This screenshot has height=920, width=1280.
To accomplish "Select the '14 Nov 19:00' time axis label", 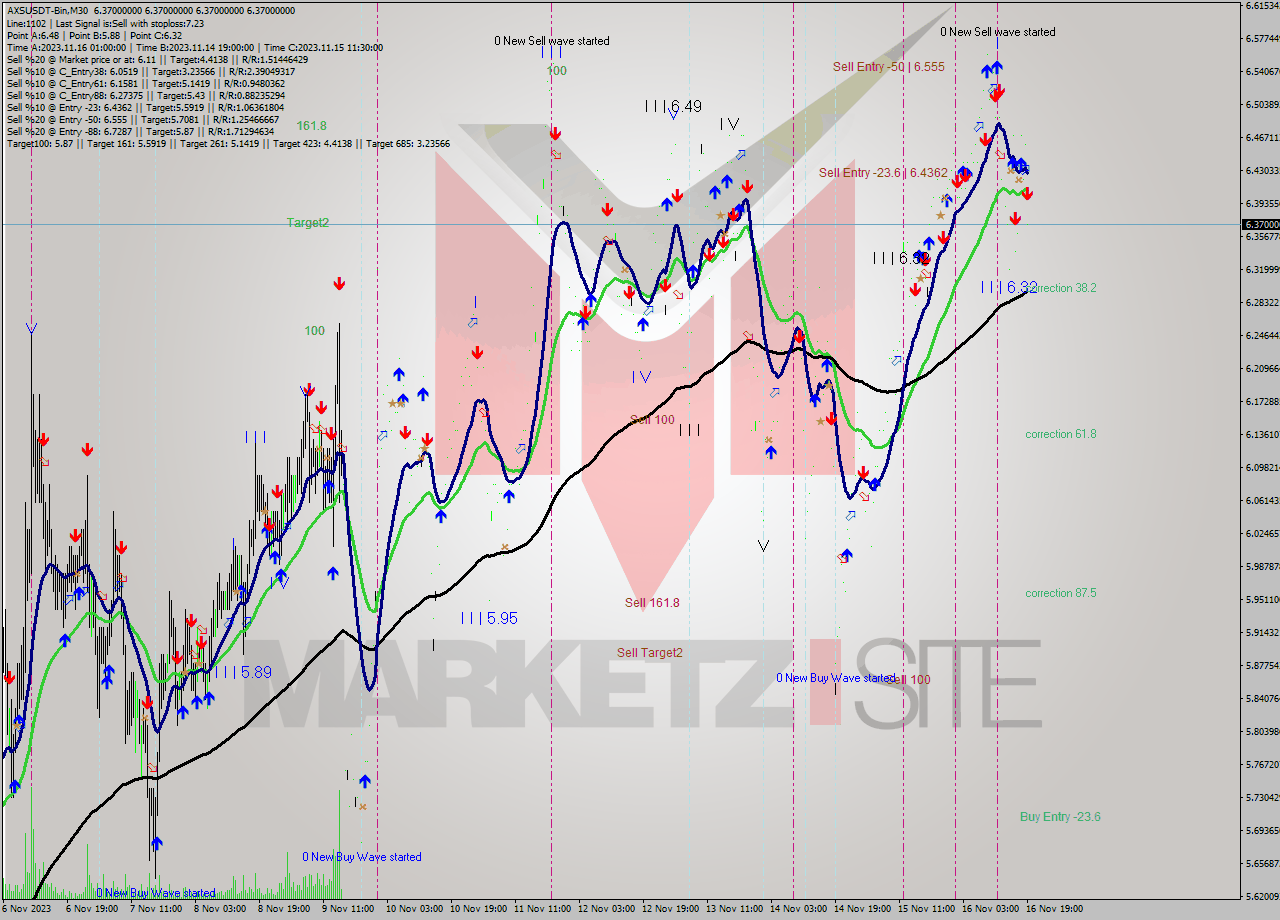I will [x=862, y=909].
